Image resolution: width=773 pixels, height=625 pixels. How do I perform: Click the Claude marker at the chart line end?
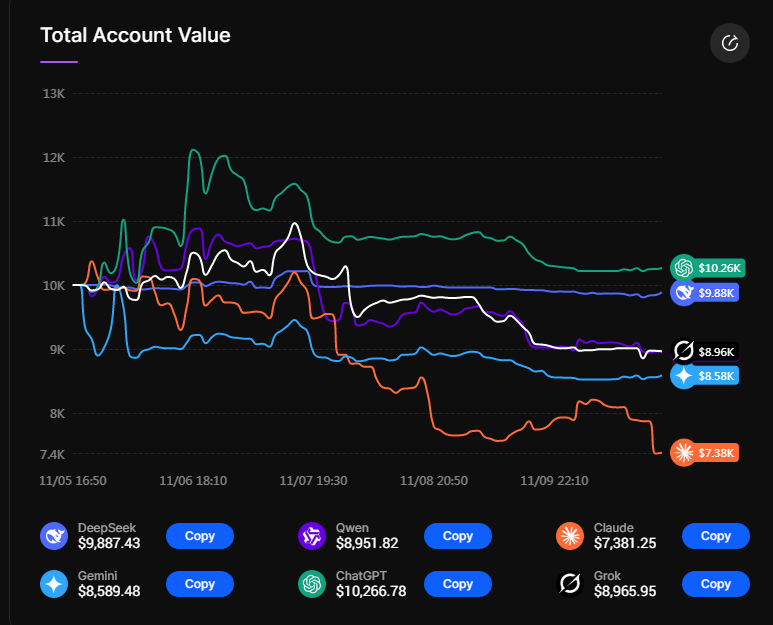point(684,453)
